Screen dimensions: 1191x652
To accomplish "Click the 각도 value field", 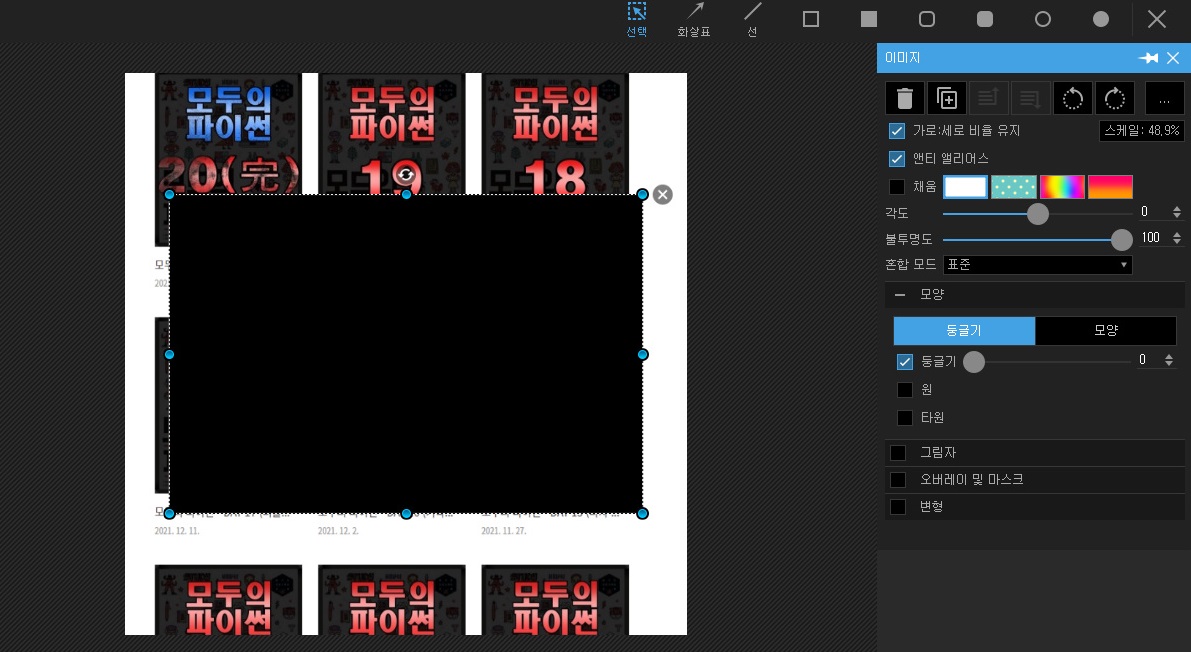I will (1153, 212).
